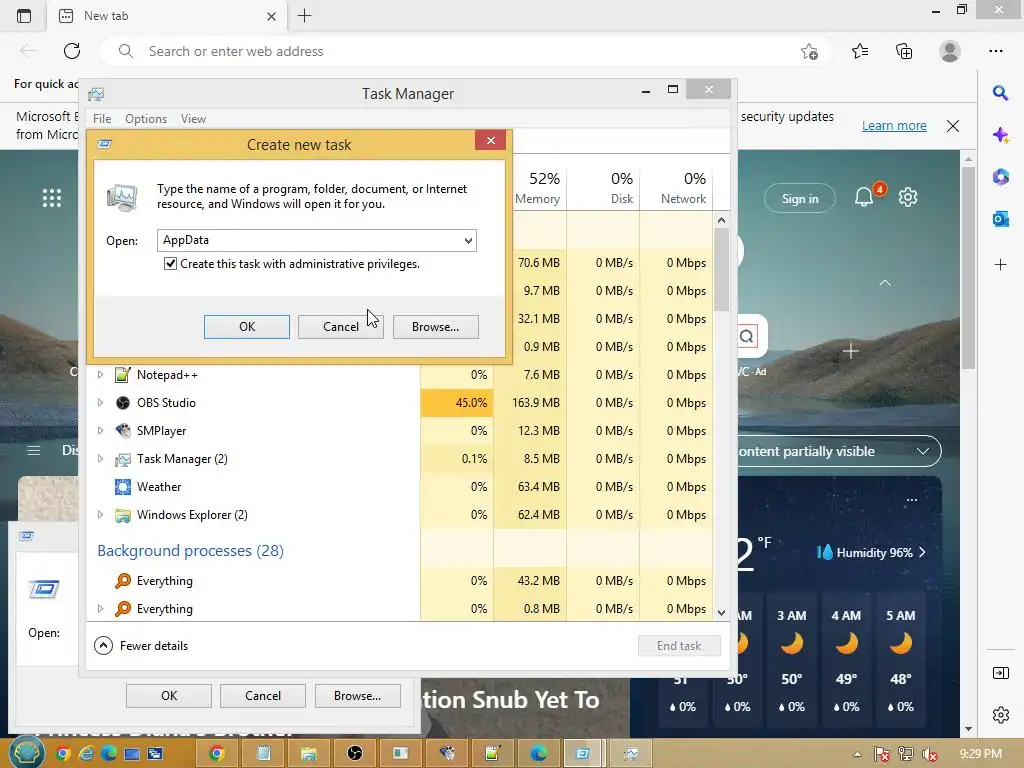Open Edge Settings and more ellipsis
This screenshot has width=1024, height=768.
996,51
